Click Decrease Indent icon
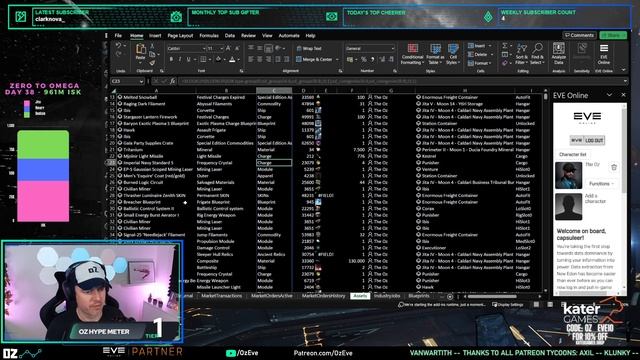This screenshot has width=640, height=360. pos(278,60)
